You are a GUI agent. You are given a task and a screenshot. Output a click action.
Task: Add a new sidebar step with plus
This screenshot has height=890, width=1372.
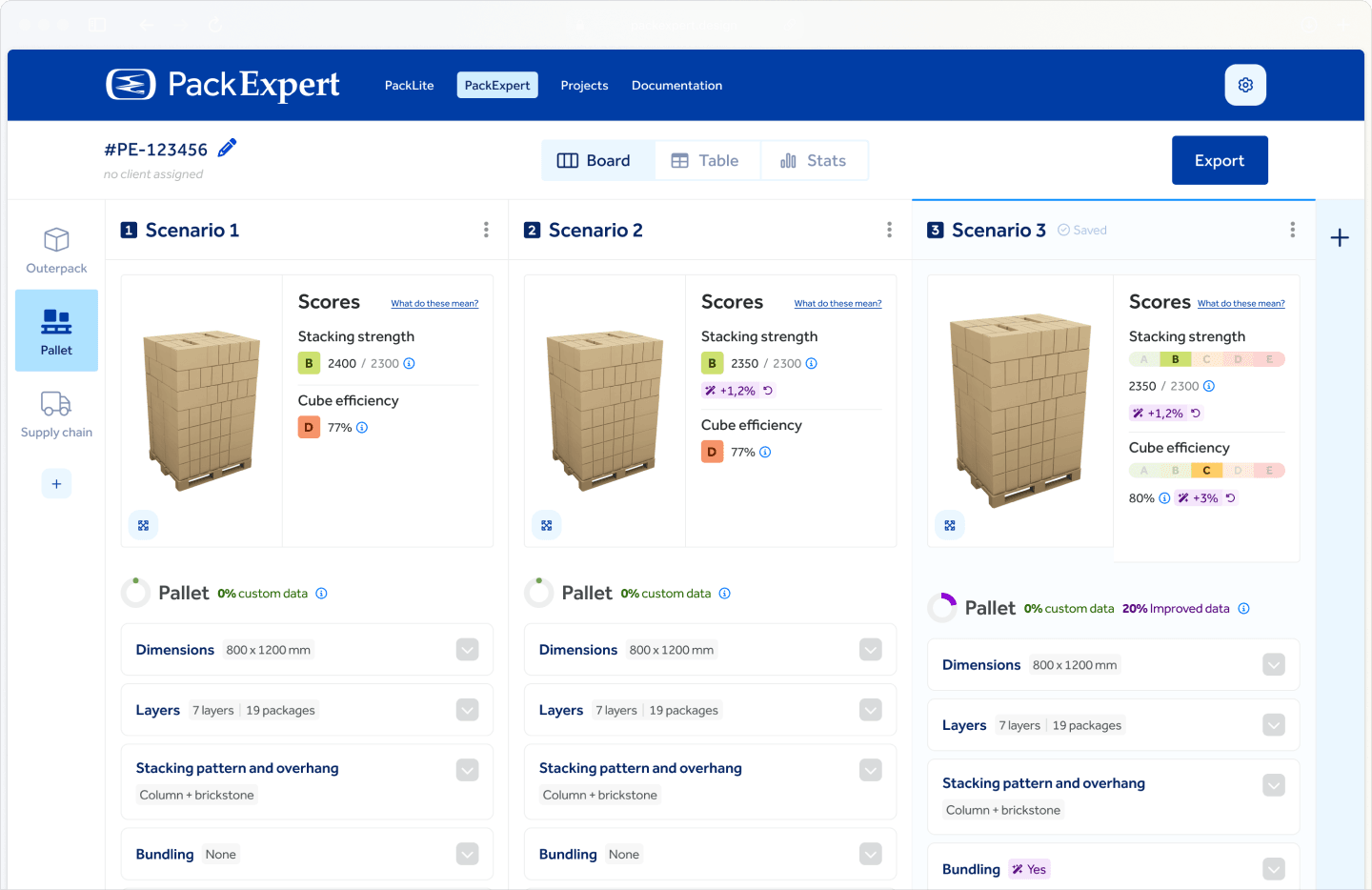(56, 484)
